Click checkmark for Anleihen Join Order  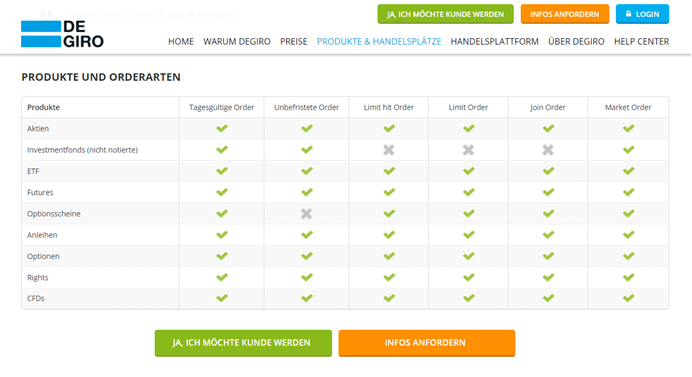(x=548, y=235)
